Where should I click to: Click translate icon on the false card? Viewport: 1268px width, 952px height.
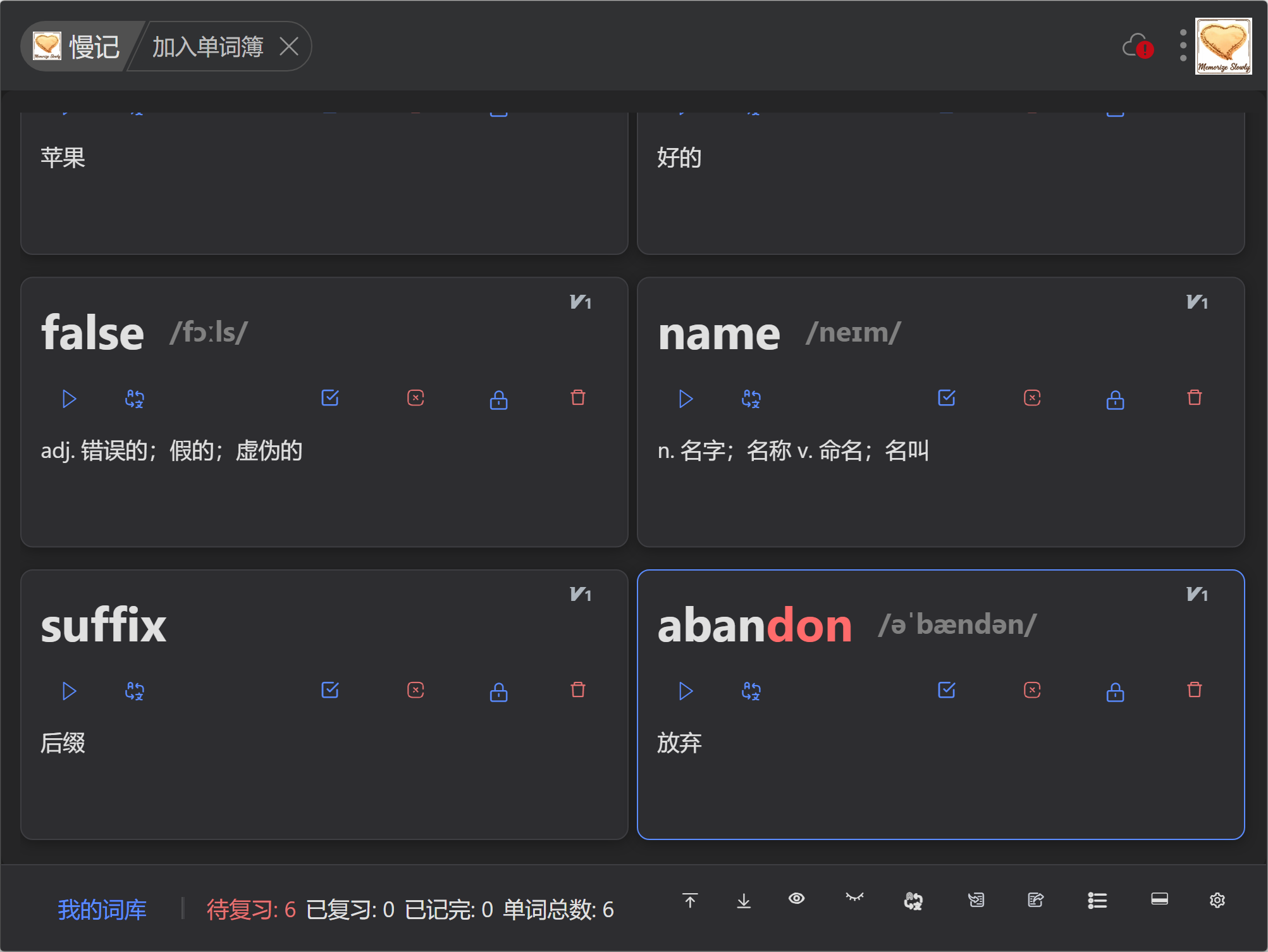(x=135, y=399)
